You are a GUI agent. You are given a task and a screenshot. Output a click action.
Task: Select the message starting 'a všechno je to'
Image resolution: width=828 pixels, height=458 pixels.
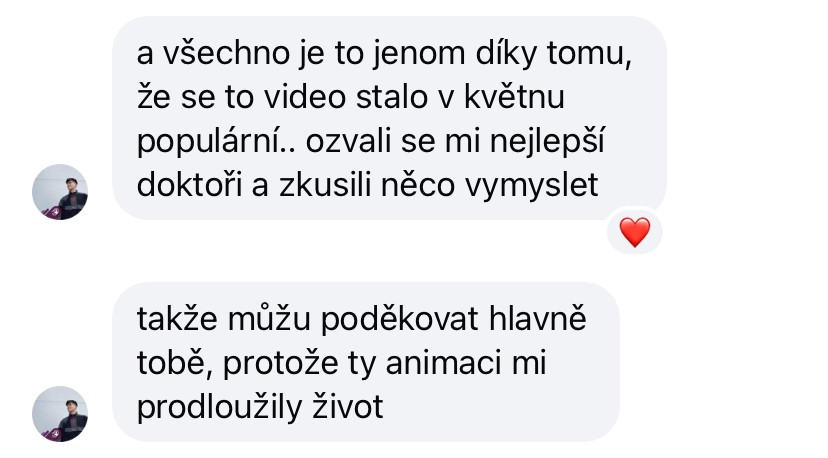(389, 118)
